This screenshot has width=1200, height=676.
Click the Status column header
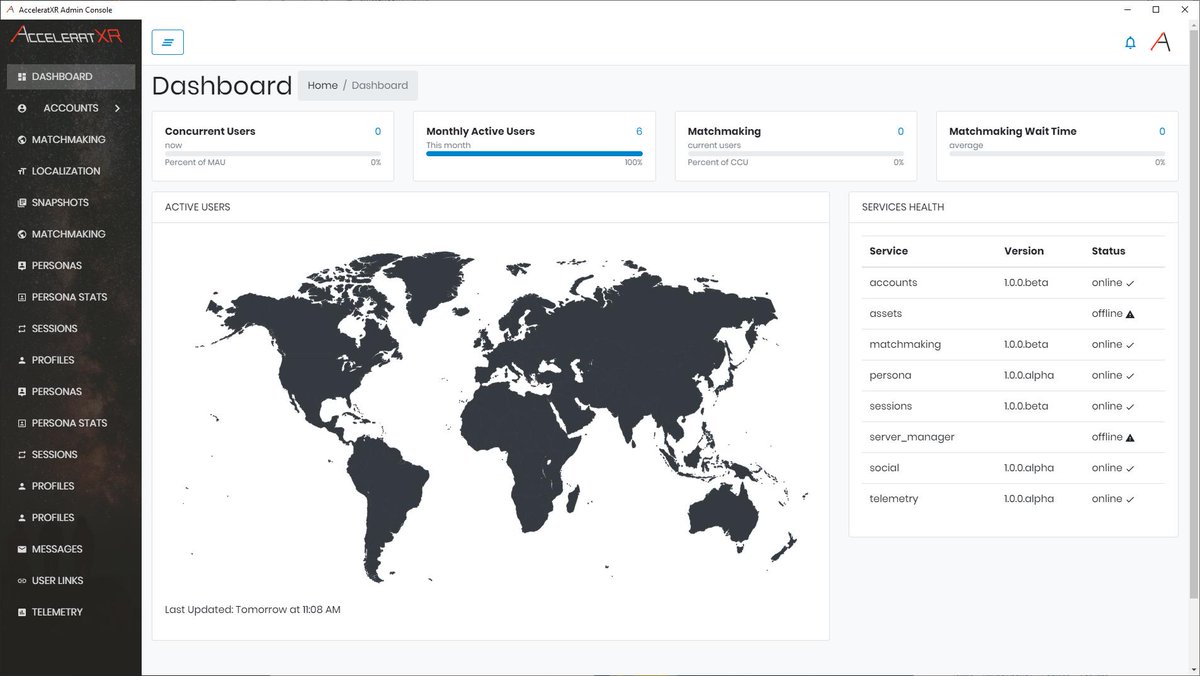(x=1108, y=251)
